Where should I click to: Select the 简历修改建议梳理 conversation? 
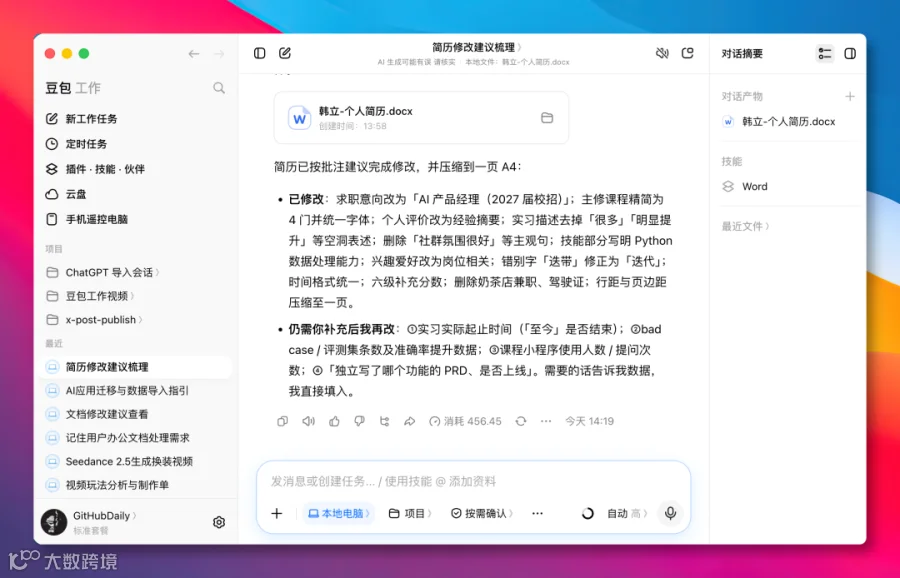tap(136, 367)
